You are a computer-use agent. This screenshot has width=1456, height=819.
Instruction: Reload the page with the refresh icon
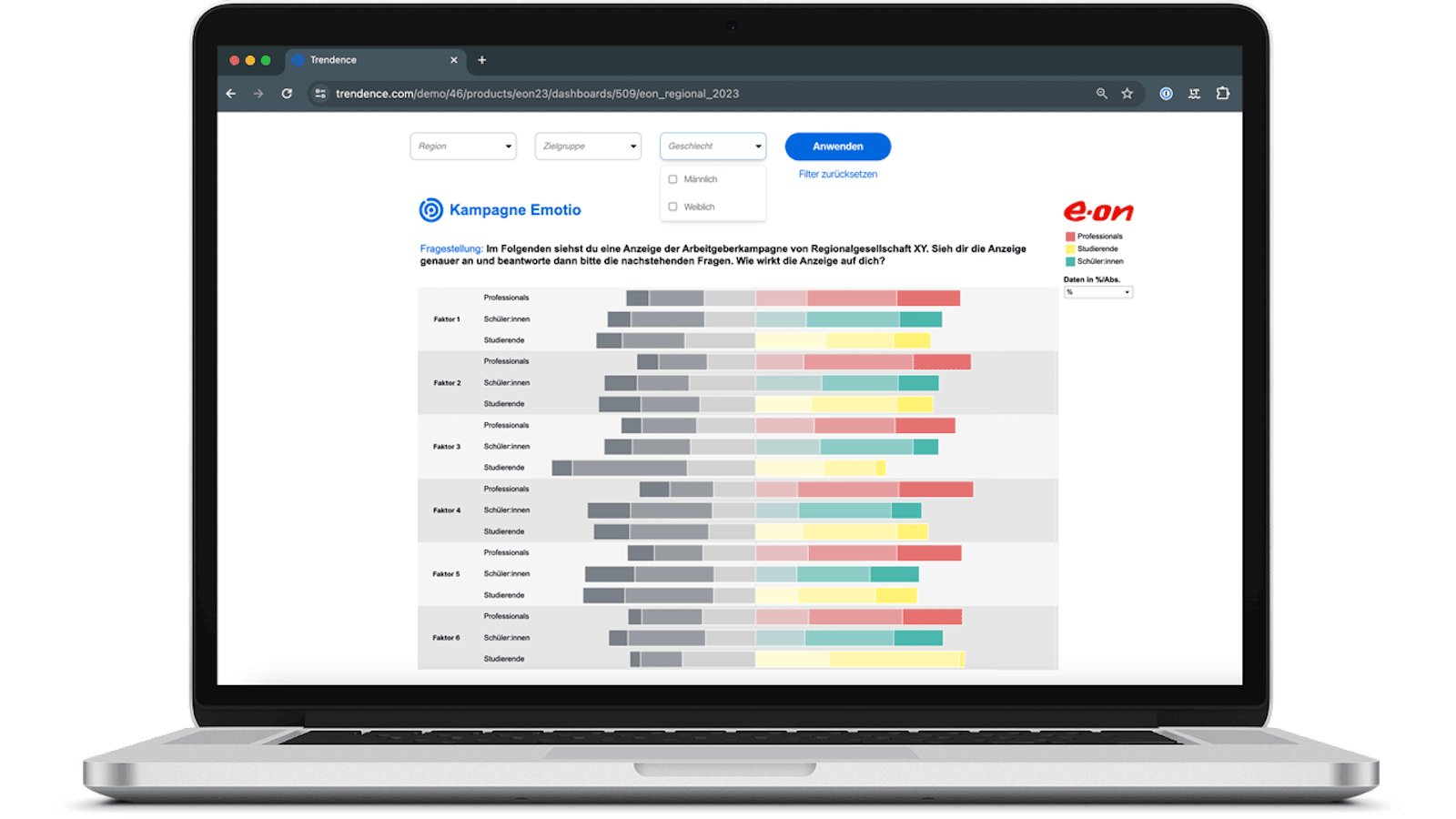click(287, 94)
